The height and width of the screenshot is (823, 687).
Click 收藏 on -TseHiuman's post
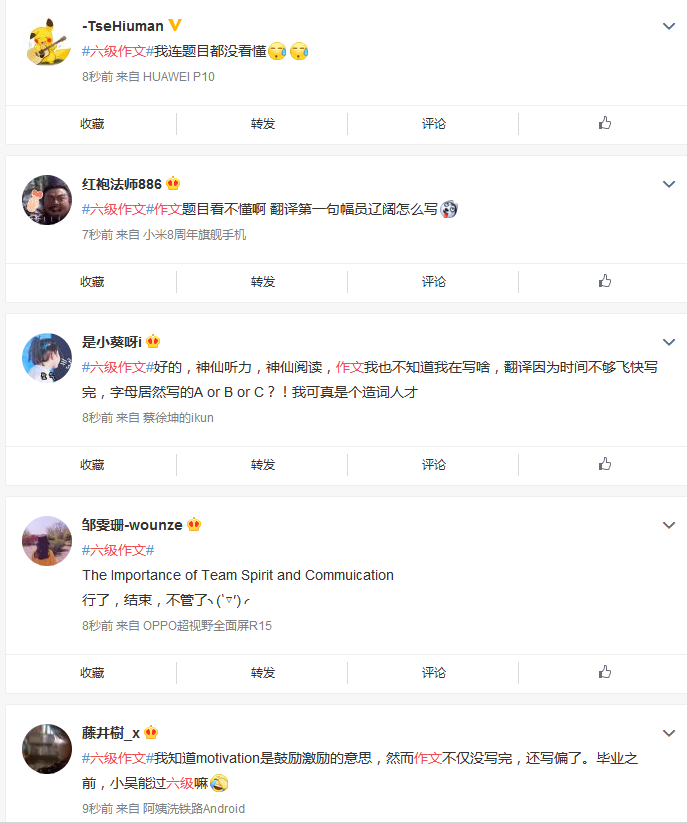tap(92, 124)
